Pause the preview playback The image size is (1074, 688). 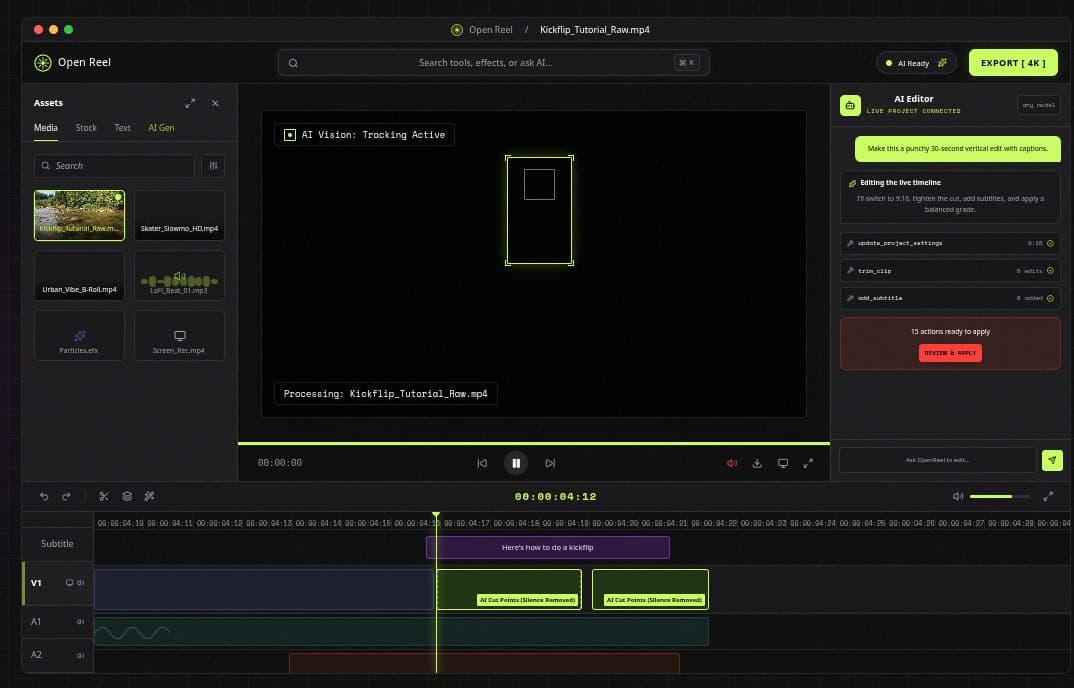[516, 463]
